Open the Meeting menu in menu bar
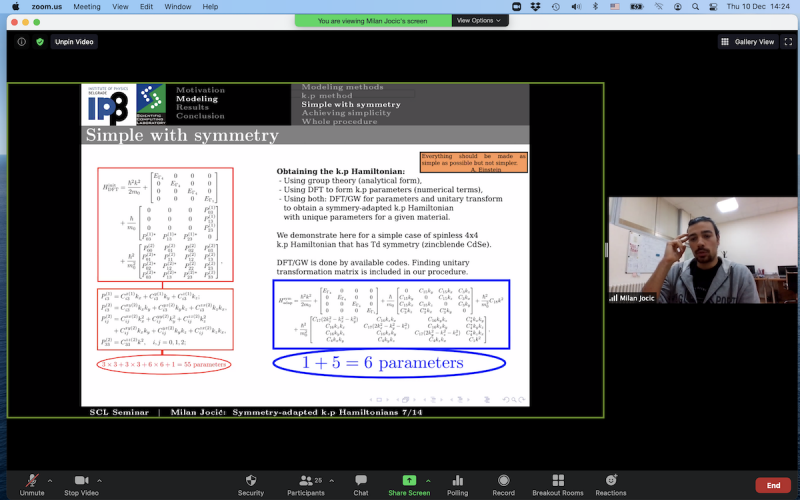Screen dimensions: 800x500 coord(87,6)
